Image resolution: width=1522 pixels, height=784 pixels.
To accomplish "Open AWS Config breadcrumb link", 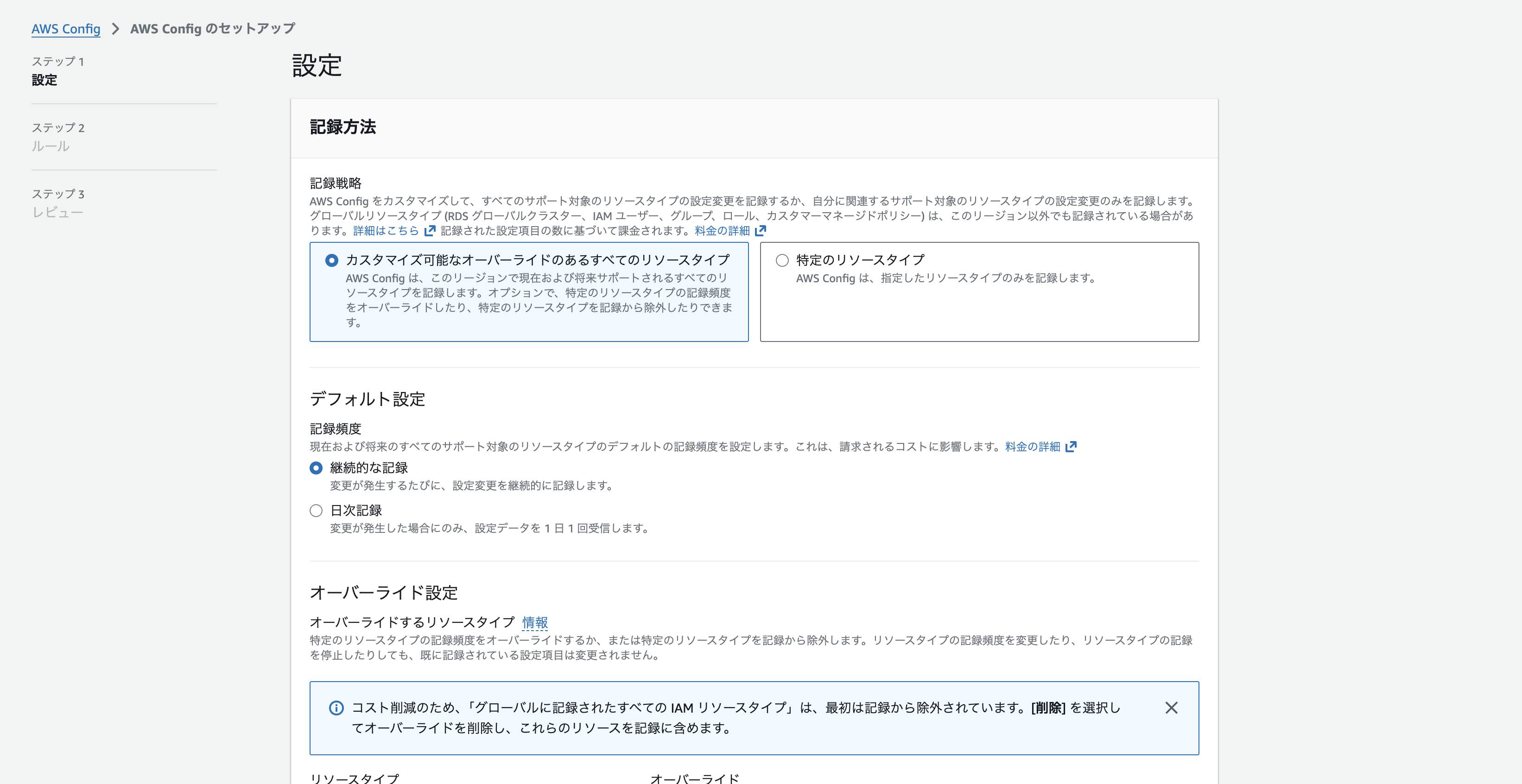I will [66, 29].
